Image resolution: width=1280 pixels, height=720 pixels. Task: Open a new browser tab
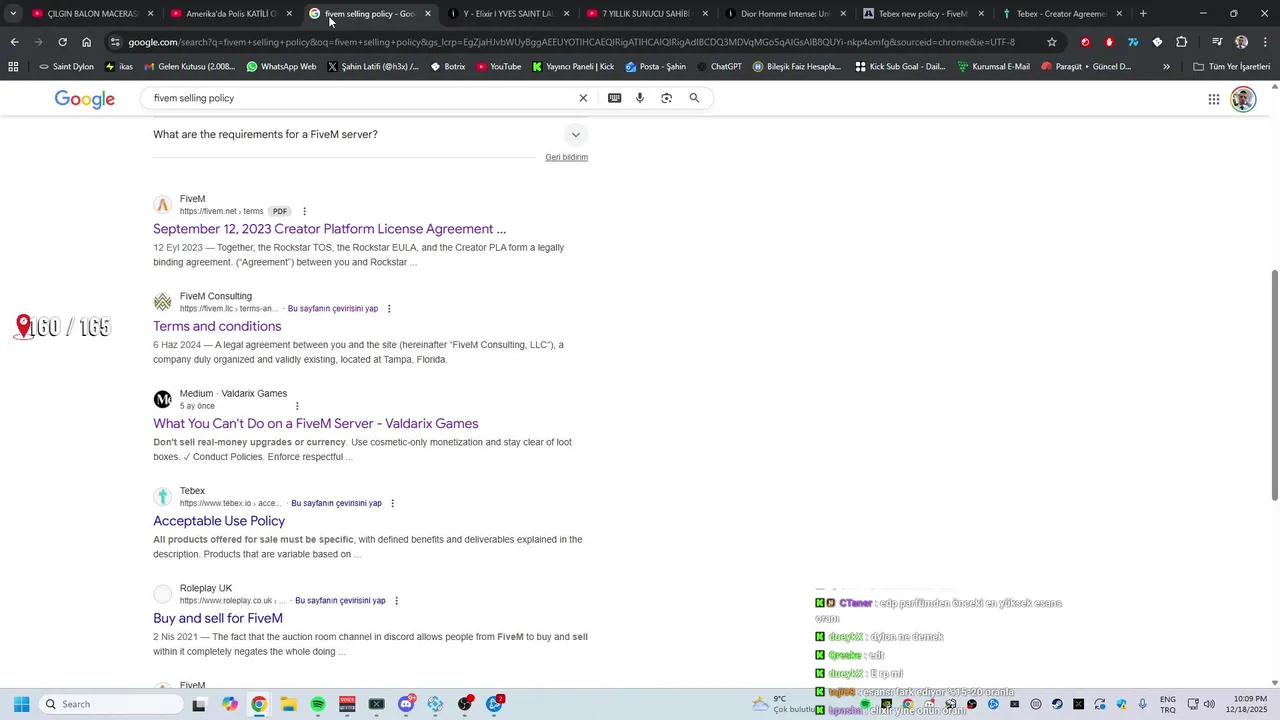(1143, 14)
